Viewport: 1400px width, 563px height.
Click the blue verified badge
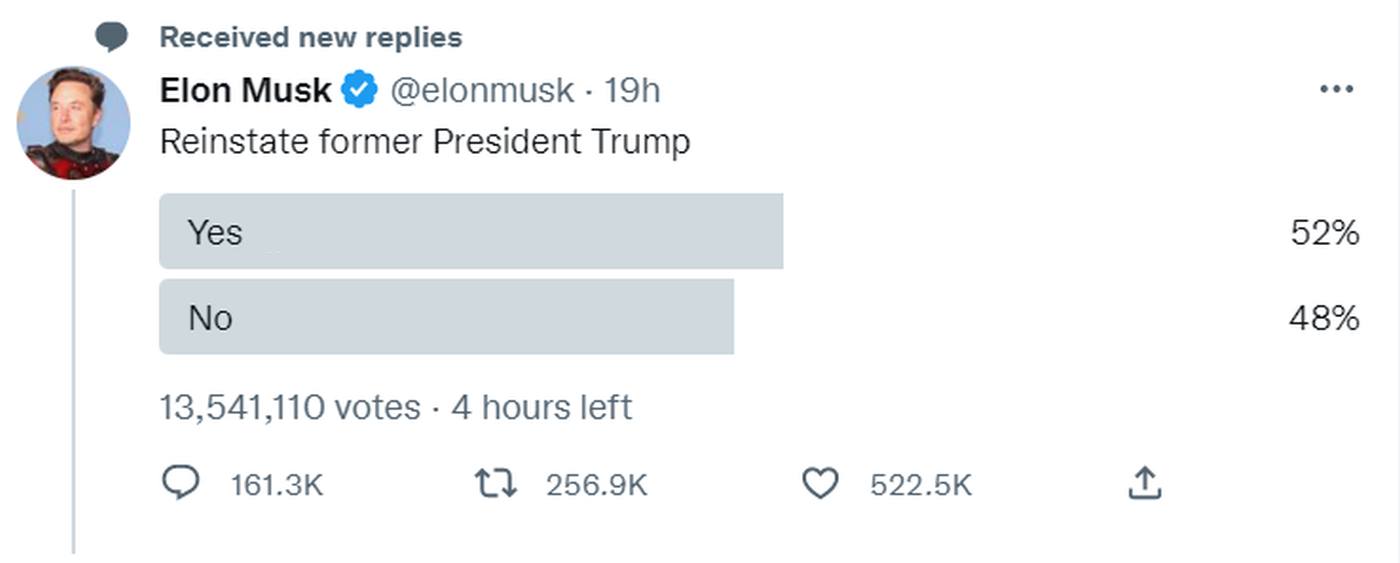point(360,91)
